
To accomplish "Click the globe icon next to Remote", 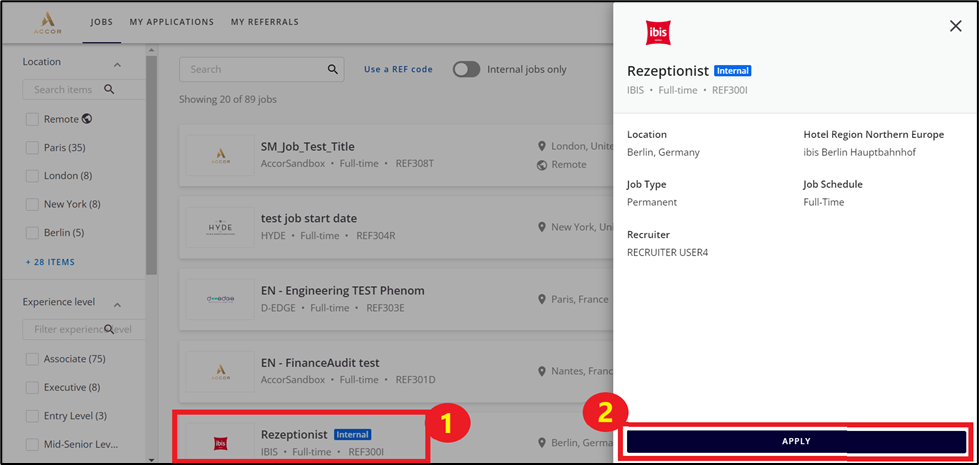I will (87, 119).
